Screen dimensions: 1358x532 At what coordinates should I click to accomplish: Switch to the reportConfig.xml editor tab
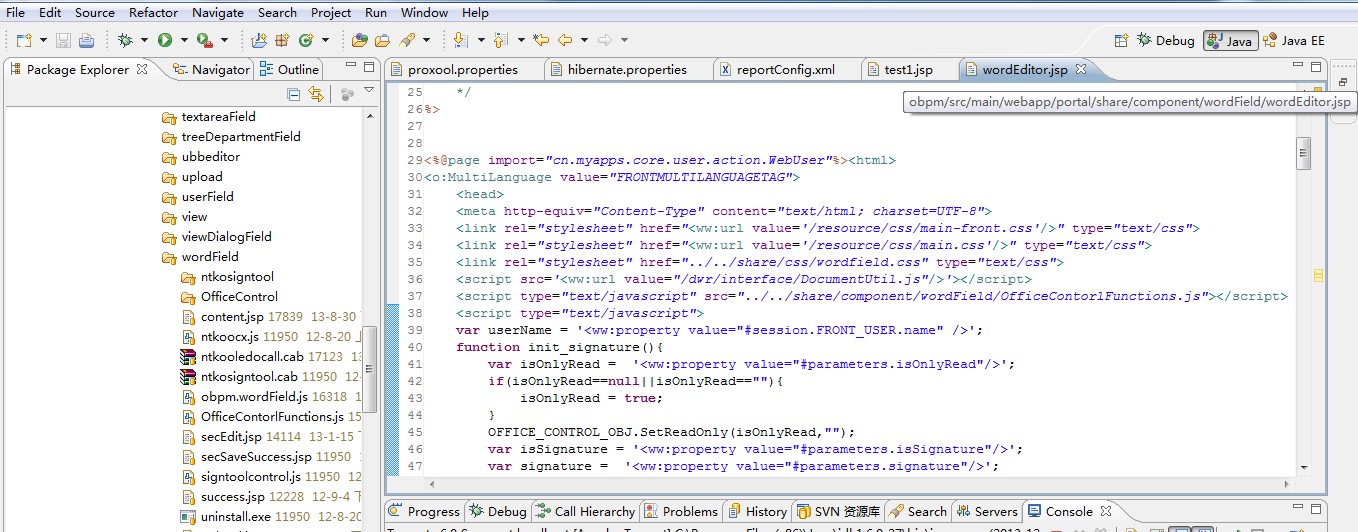pos(785,69)
